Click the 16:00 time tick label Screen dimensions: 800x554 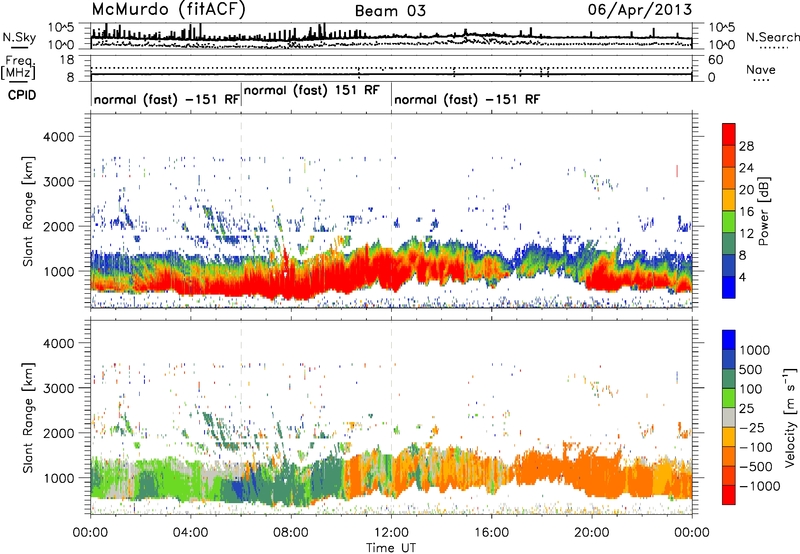(491, 533)
